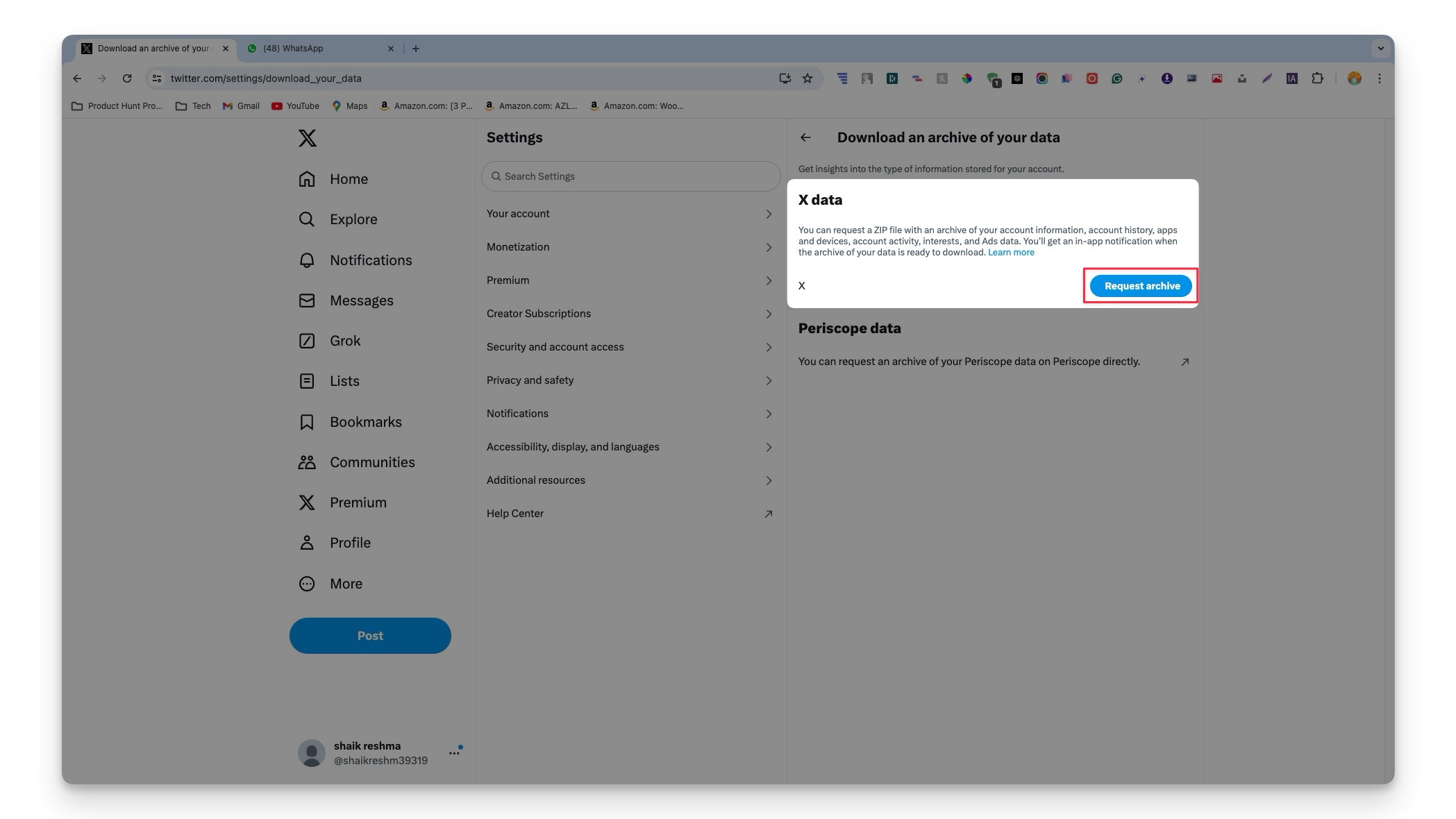
Task: Expand Creator Subscriptions settings row
Action: (630, 314)
